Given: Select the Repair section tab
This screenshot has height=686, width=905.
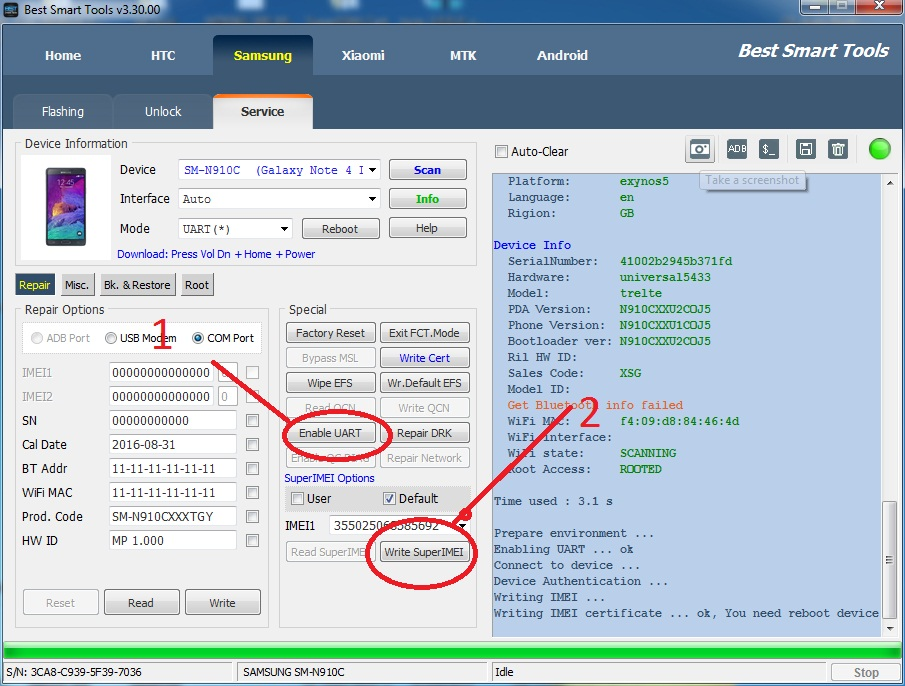Looking at the screenshot, I should (35, 285).
